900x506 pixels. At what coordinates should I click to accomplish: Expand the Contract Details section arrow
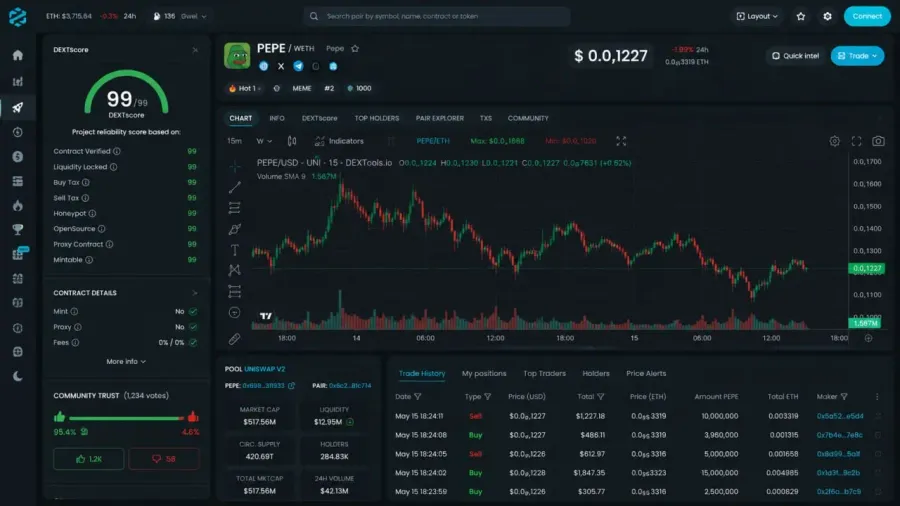[195, 293]
